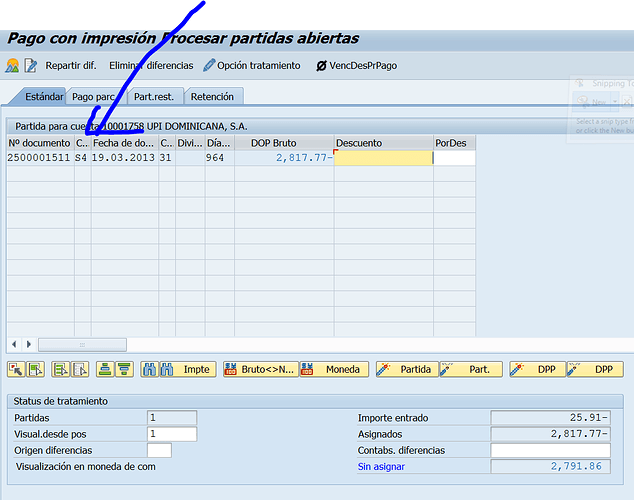Click the Contabs. diferencias input field

(x=550, y=450)
